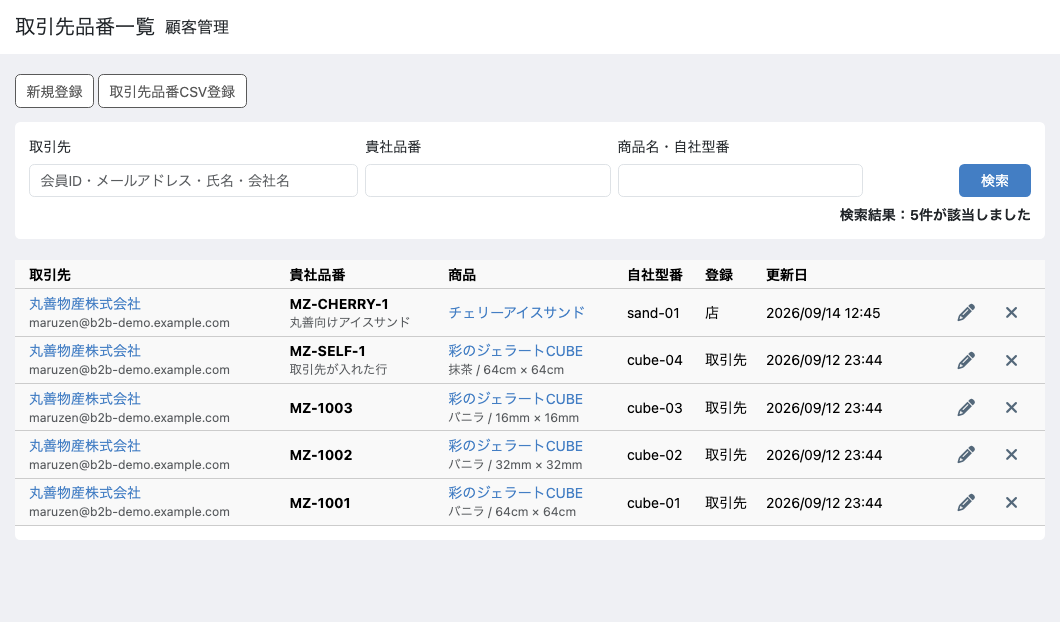This screenshot has height=622, width=1060.
Task: Delete MZ-1003 entry using X icon
Action: (x=1011, y=407)
